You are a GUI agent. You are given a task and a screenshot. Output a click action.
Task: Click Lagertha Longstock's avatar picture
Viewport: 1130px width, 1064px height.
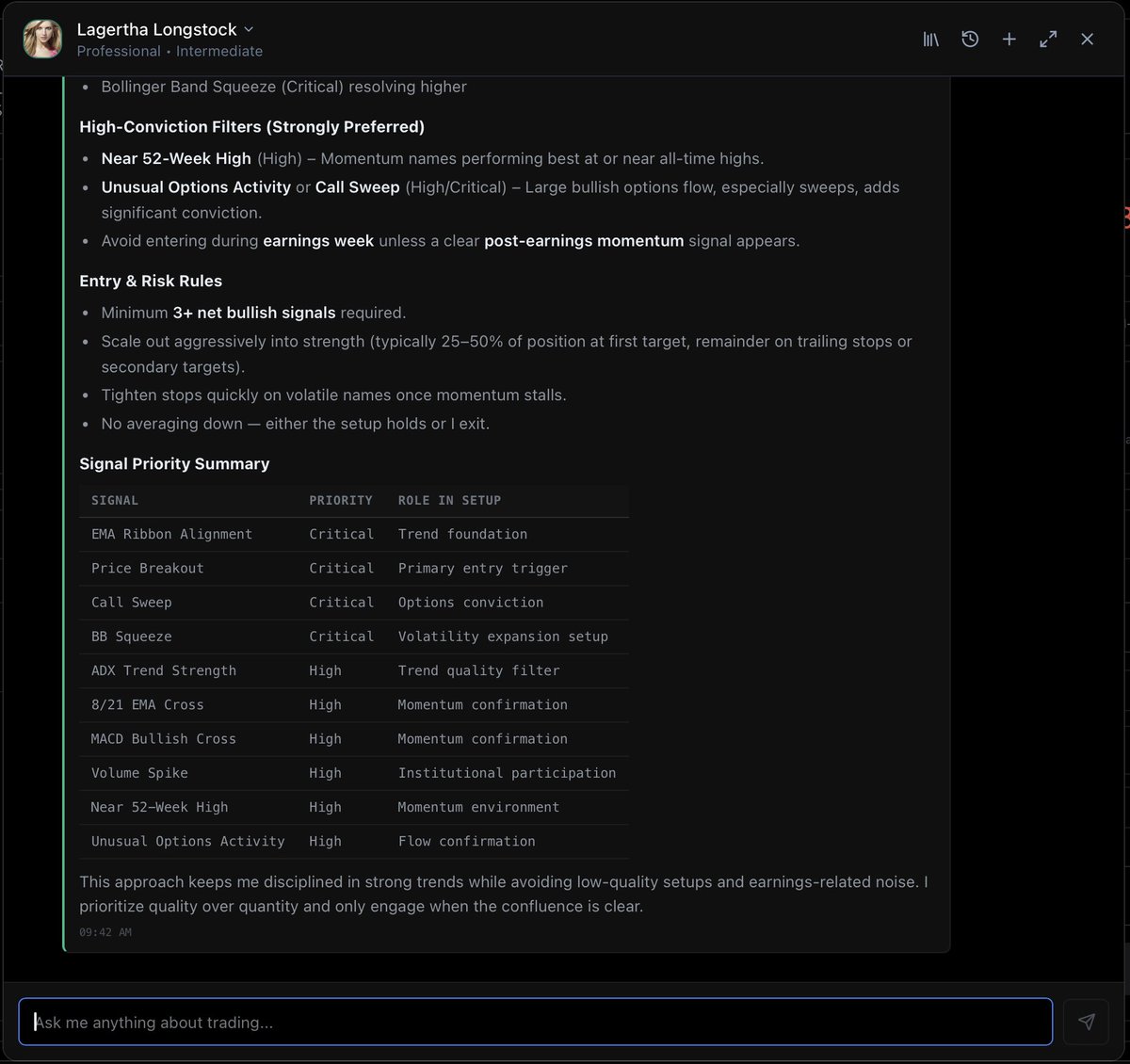tap(42, 40)
